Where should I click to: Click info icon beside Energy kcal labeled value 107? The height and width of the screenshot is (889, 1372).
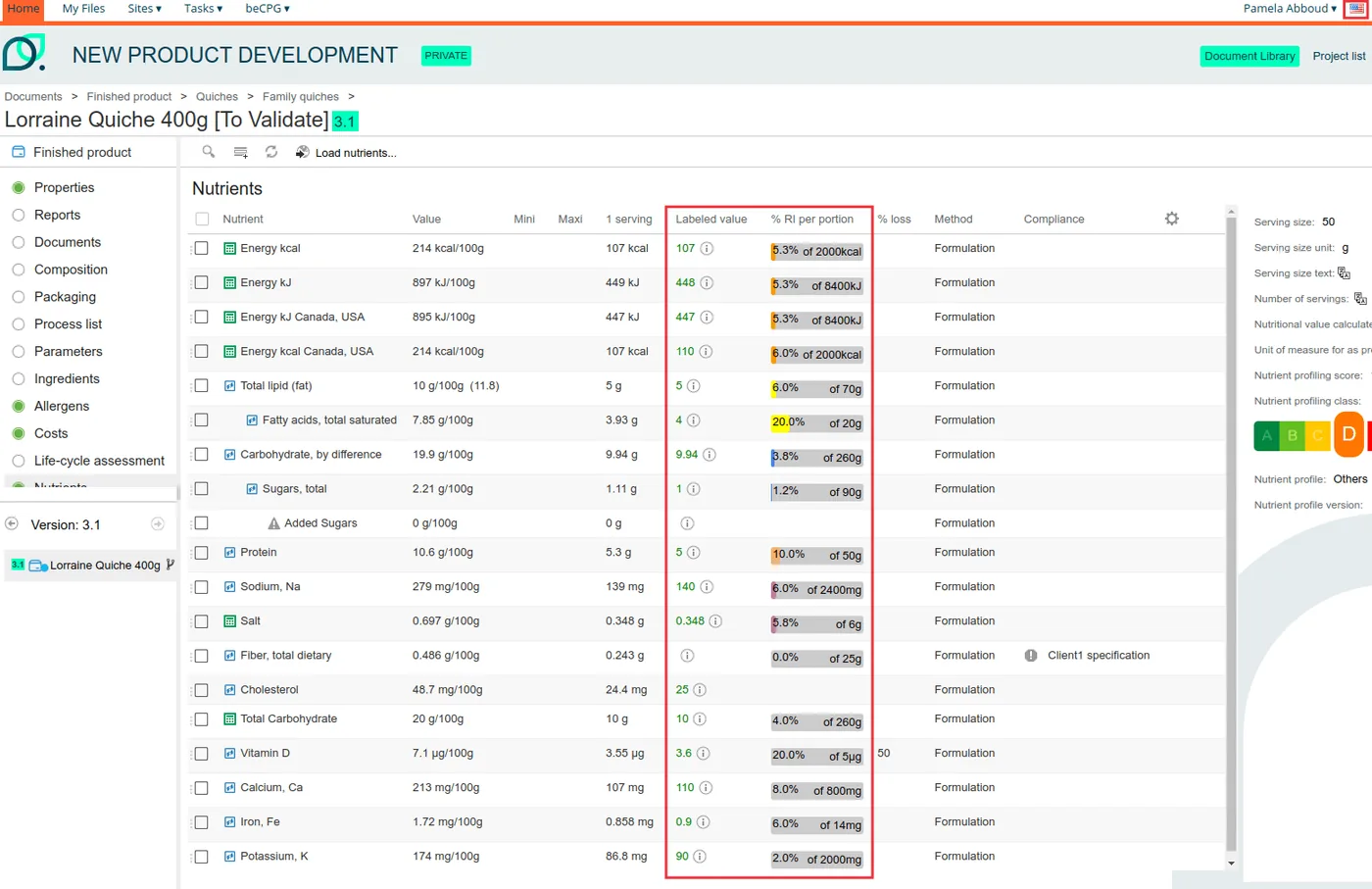pos(707,249)
